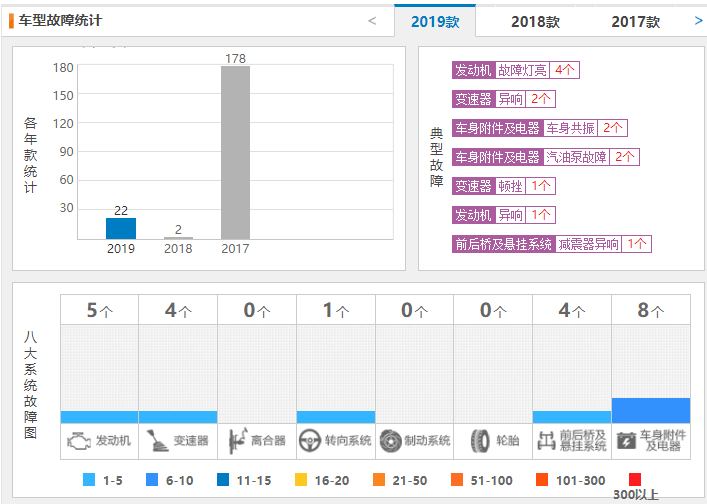Click the next model-year arrow

tap(698, 20)
